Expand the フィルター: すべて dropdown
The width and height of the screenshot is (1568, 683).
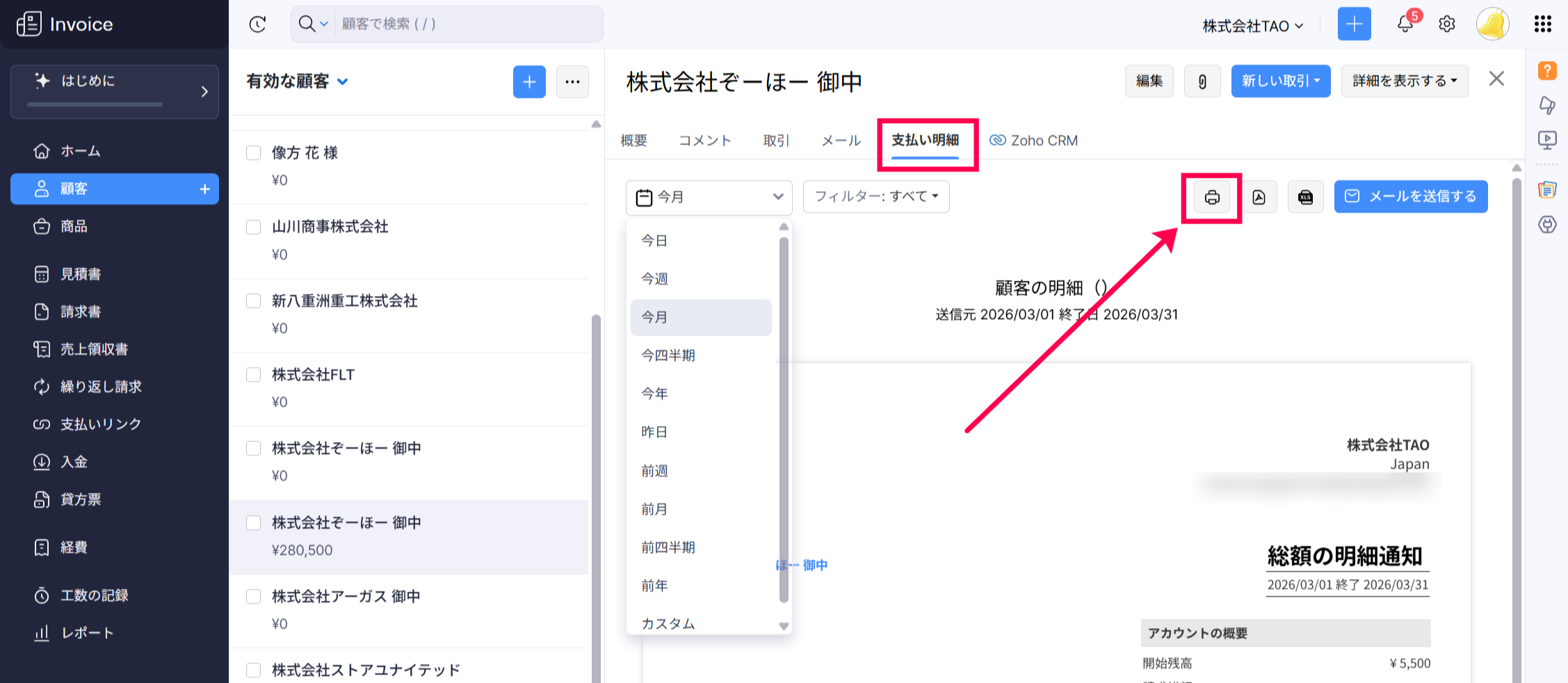(875, 197)
